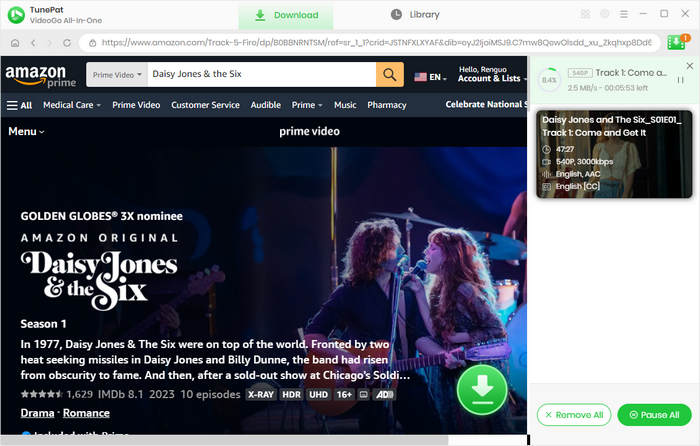Image resolution: width=700 pixels, height=446 pixels.
Task: Open the grid tools icon in title bar
Action: coord(585,14)
